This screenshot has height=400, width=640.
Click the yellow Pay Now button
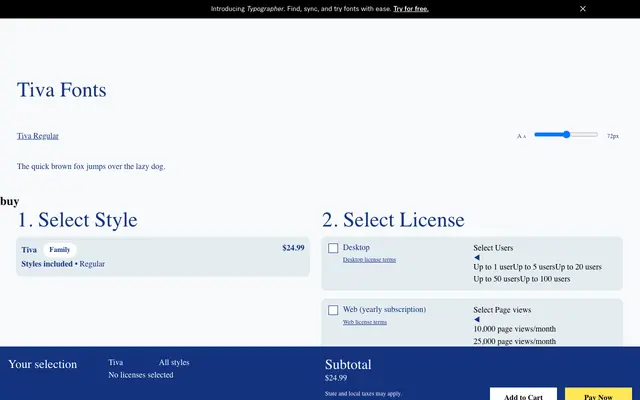598,394
